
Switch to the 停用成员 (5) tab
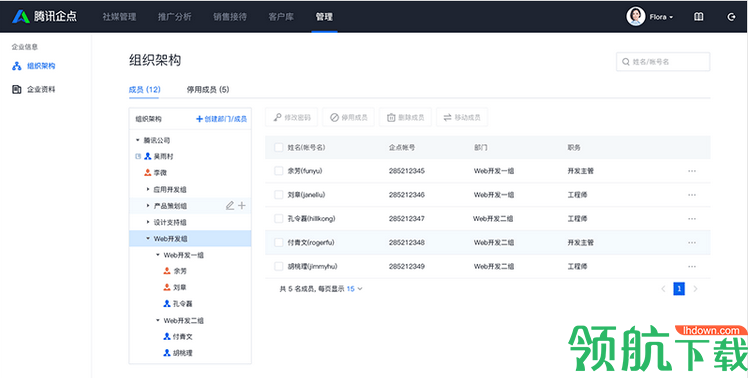(208, 89)
